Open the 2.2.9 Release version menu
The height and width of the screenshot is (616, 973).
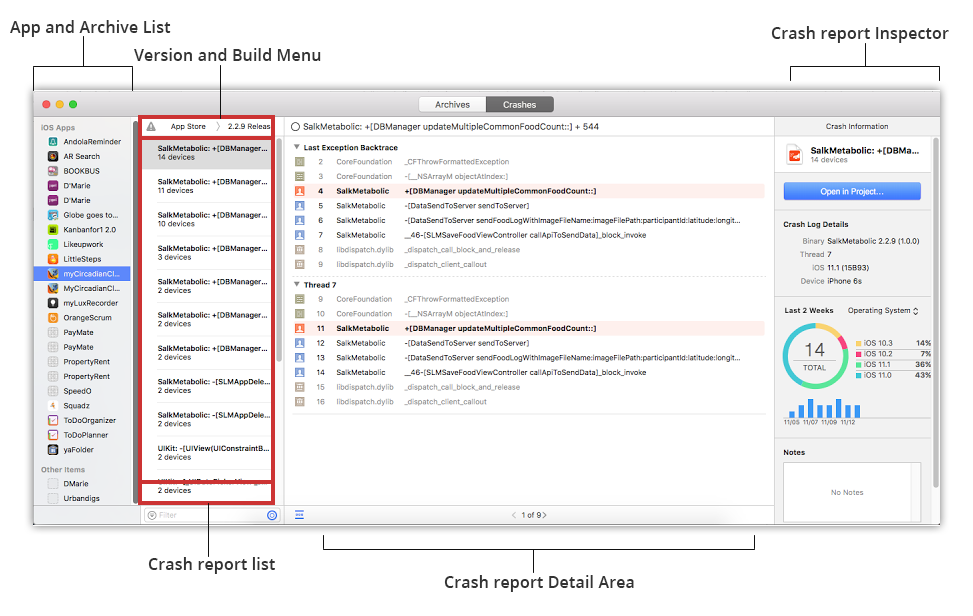coord(249,127)
